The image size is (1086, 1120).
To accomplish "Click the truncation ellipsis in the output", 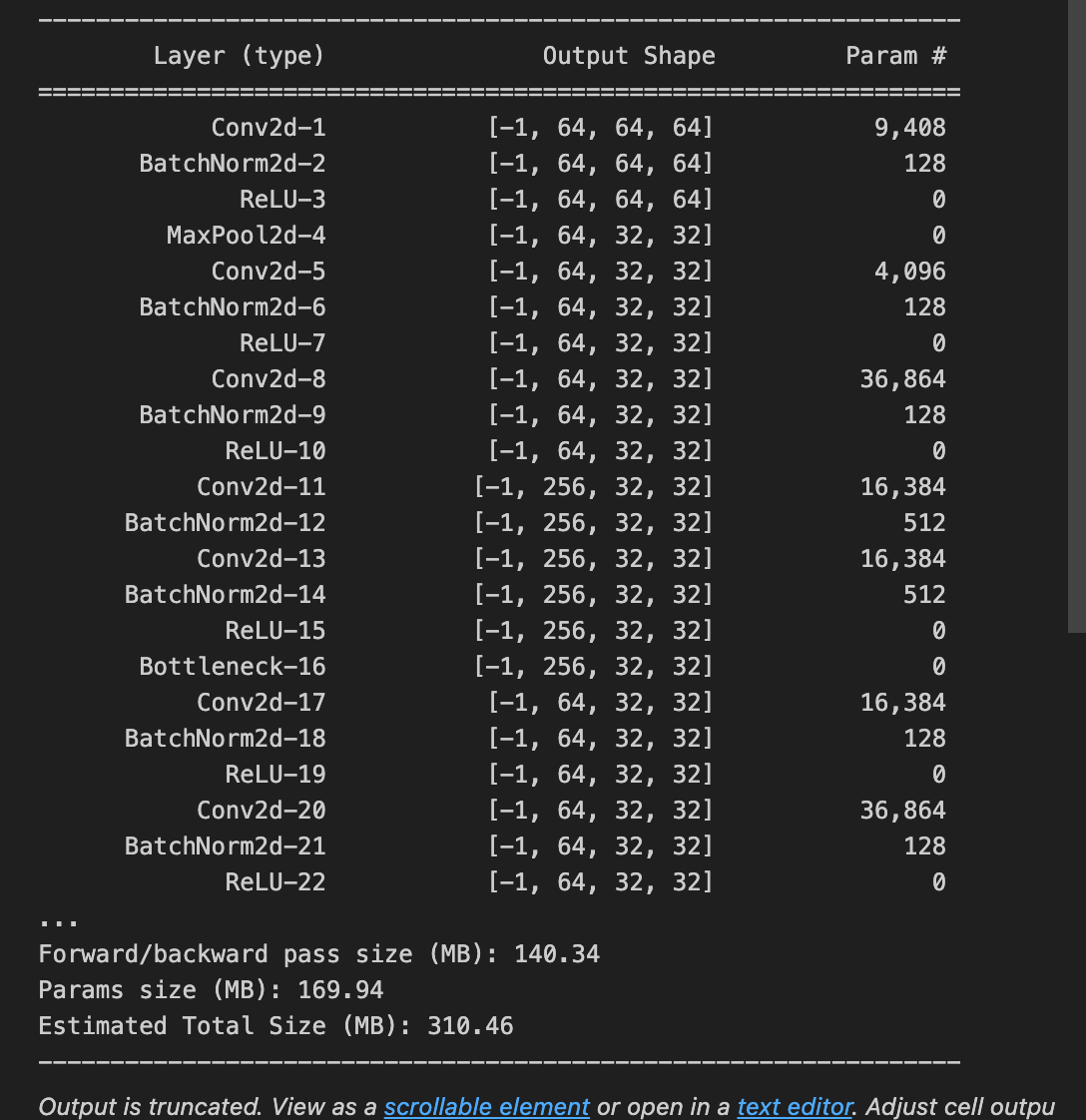I will (58, 923).
